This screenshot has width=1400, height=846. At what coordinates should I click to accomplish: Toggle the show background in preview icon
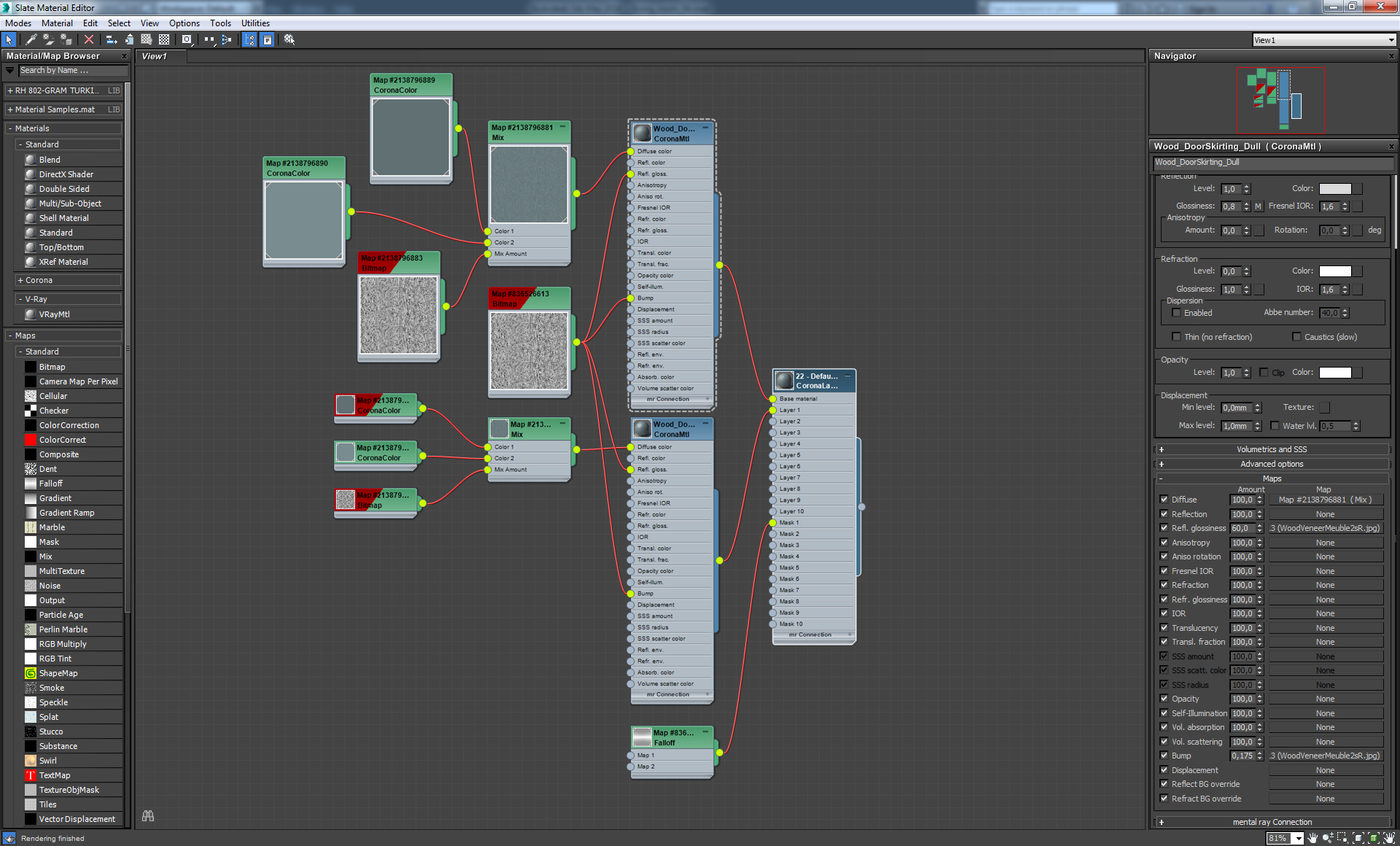point(164,39)
